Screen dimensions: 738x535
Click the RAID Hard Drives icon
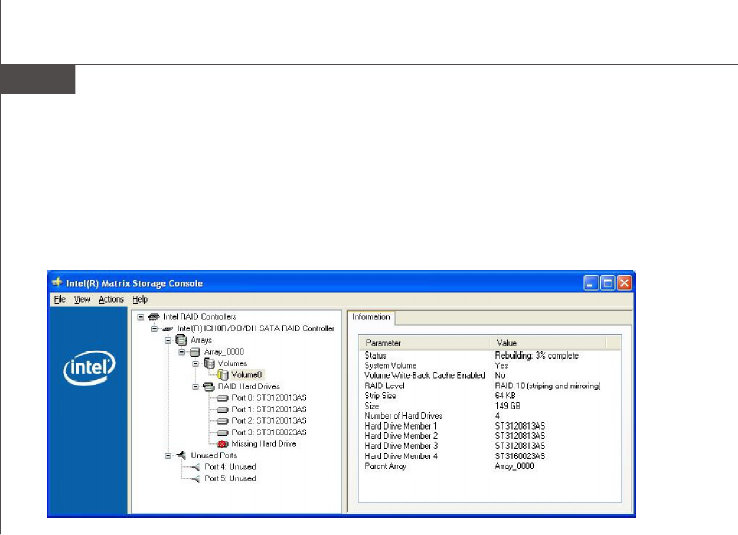tap(209, 387)
